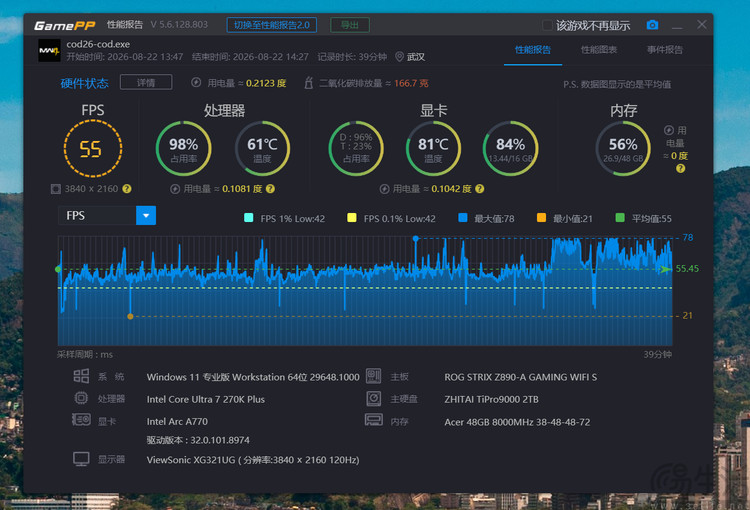Screen dimensions: 750x510
Task: Click the CPU chip icon beside 处理器 row
Action: 81,398
